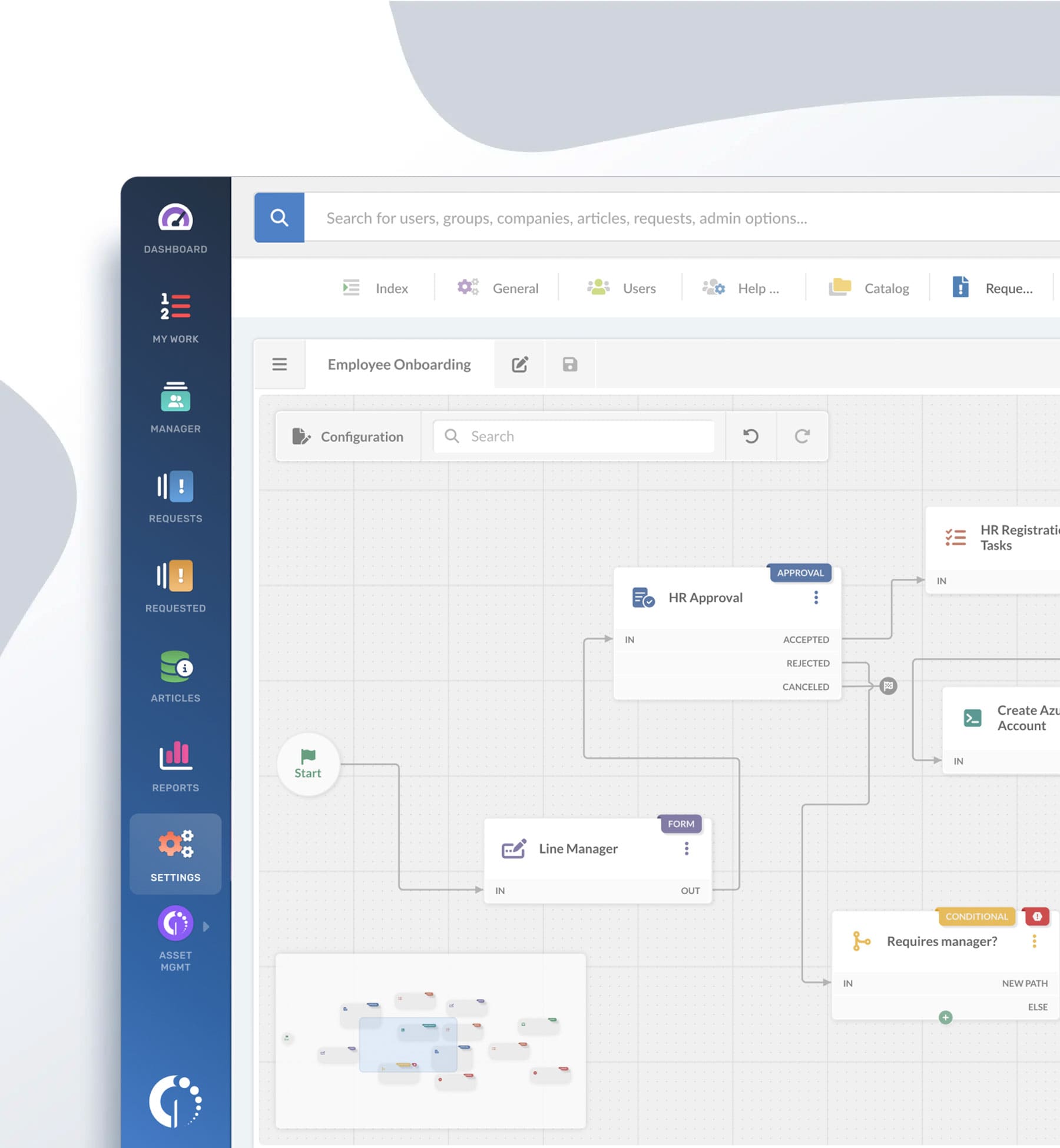
Task: Click the workflow Search field
Action: (574, 436)
